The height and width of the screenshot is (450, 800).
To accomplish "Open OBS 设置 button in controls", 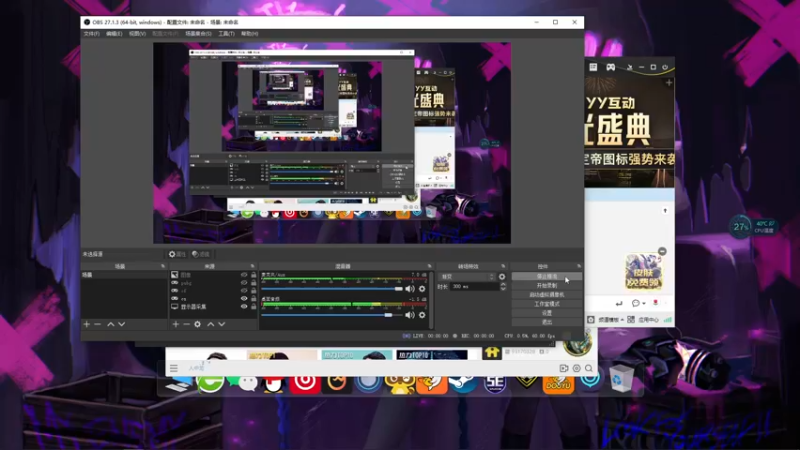I will coord(546,313).
